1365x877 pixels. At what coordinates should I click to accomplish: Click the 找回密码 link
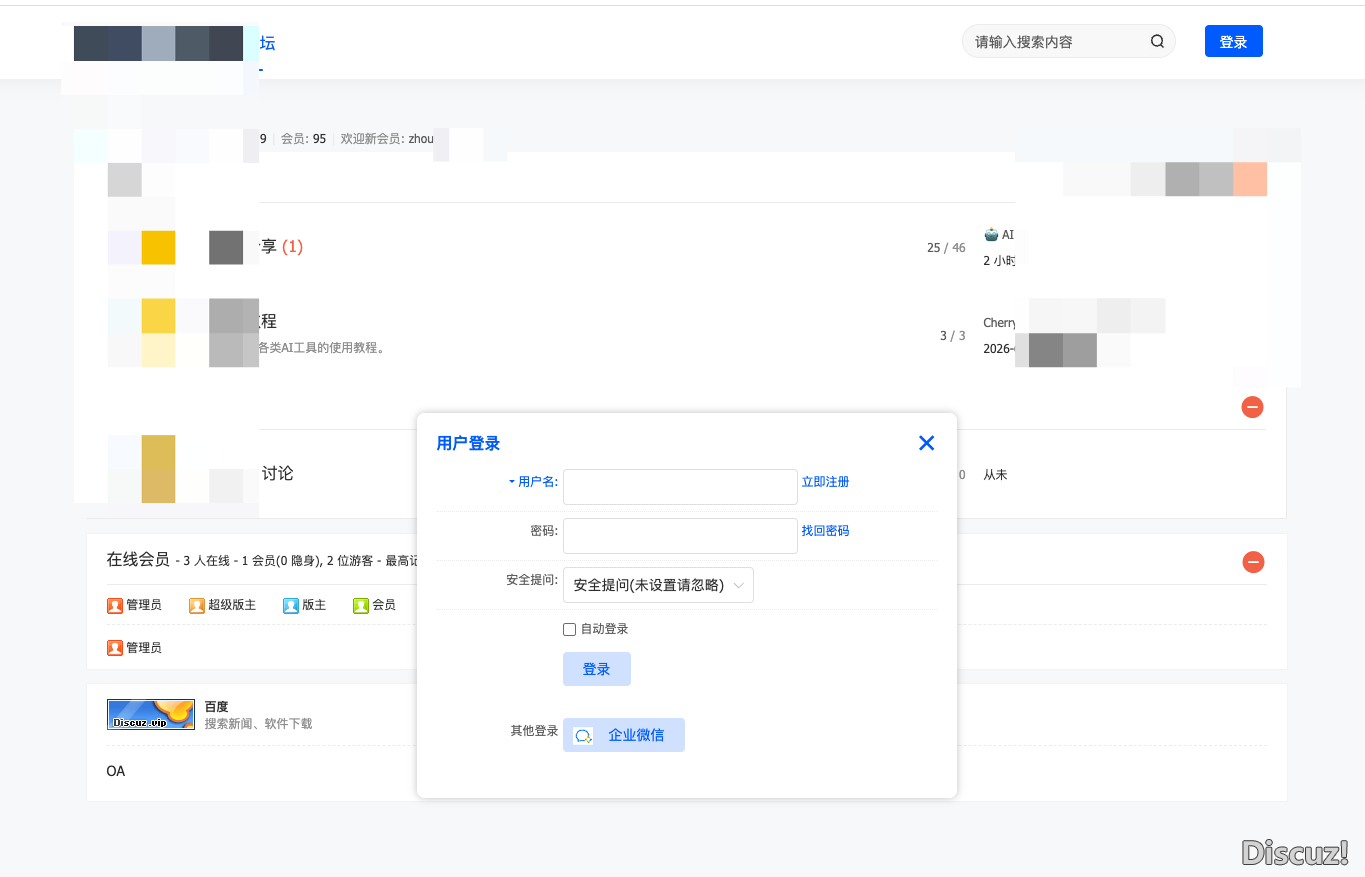[825, 531]
